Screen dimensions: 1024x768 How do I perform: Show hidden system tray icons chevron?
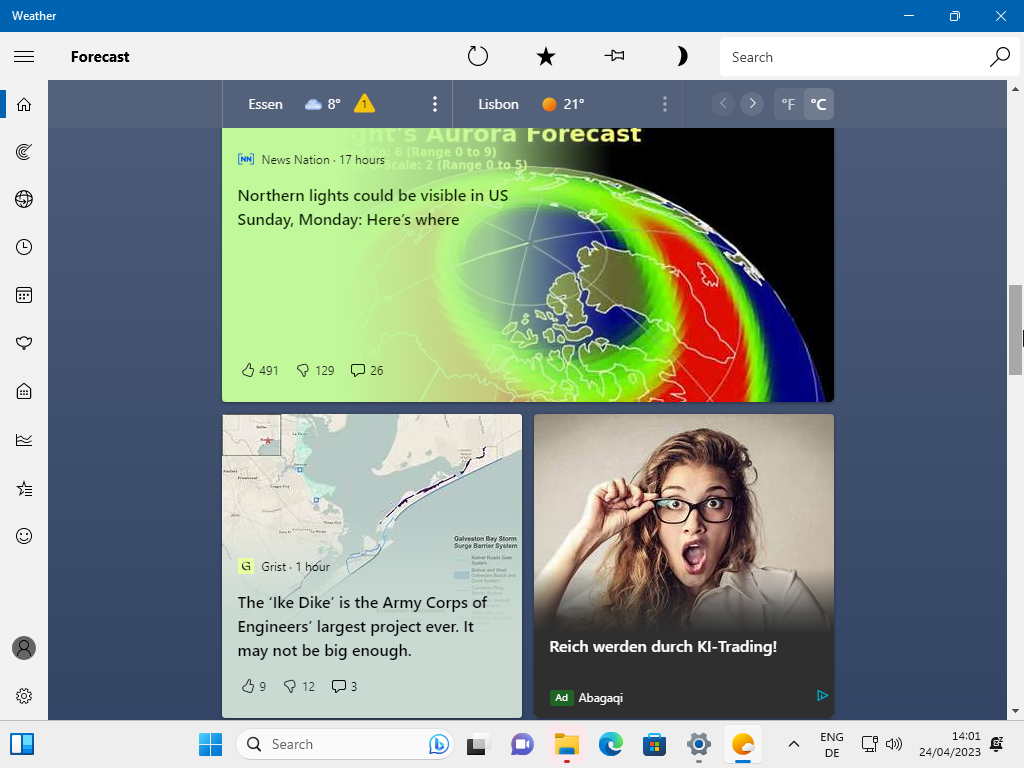point(794,744)
